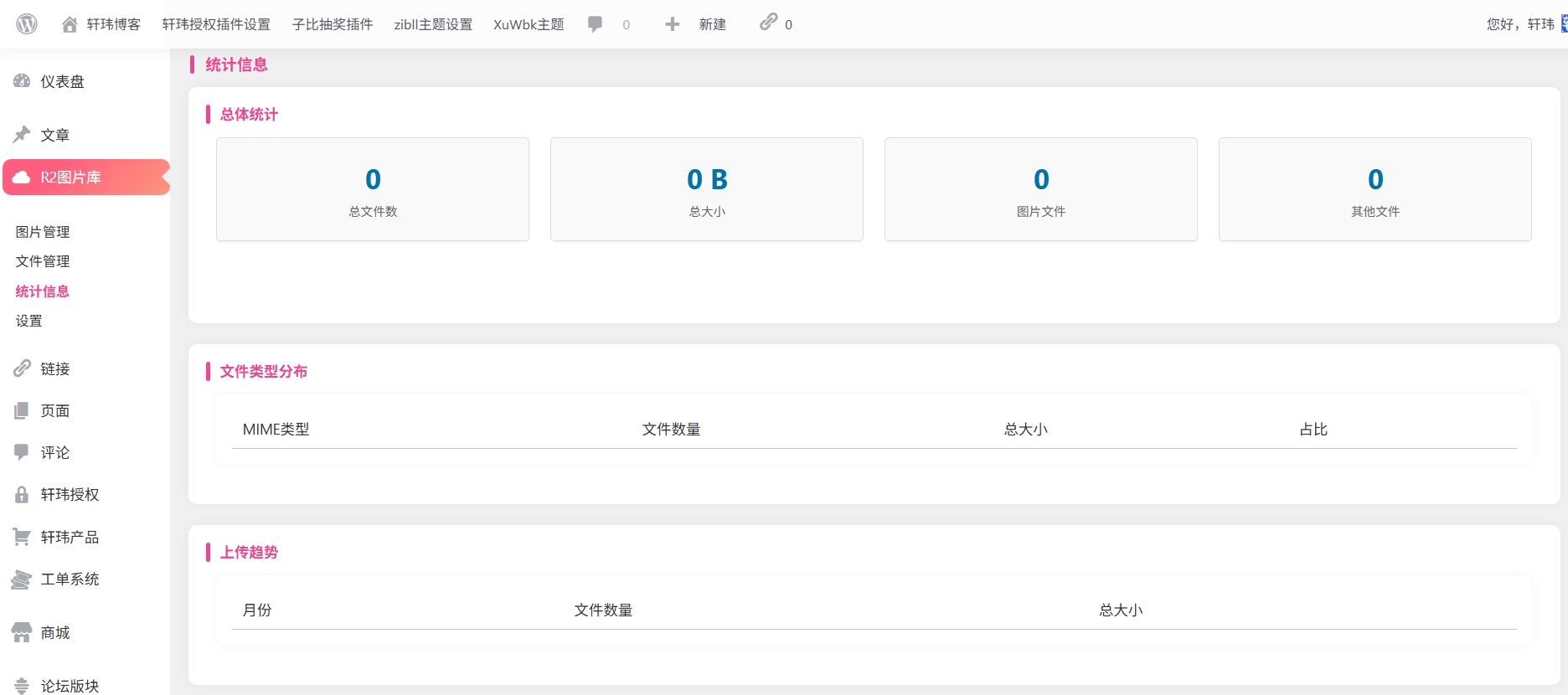Open the 您好，轩玮 user account menu
The width and height of the screenshot is (1568, 695).
click(x=1519, y=24)
